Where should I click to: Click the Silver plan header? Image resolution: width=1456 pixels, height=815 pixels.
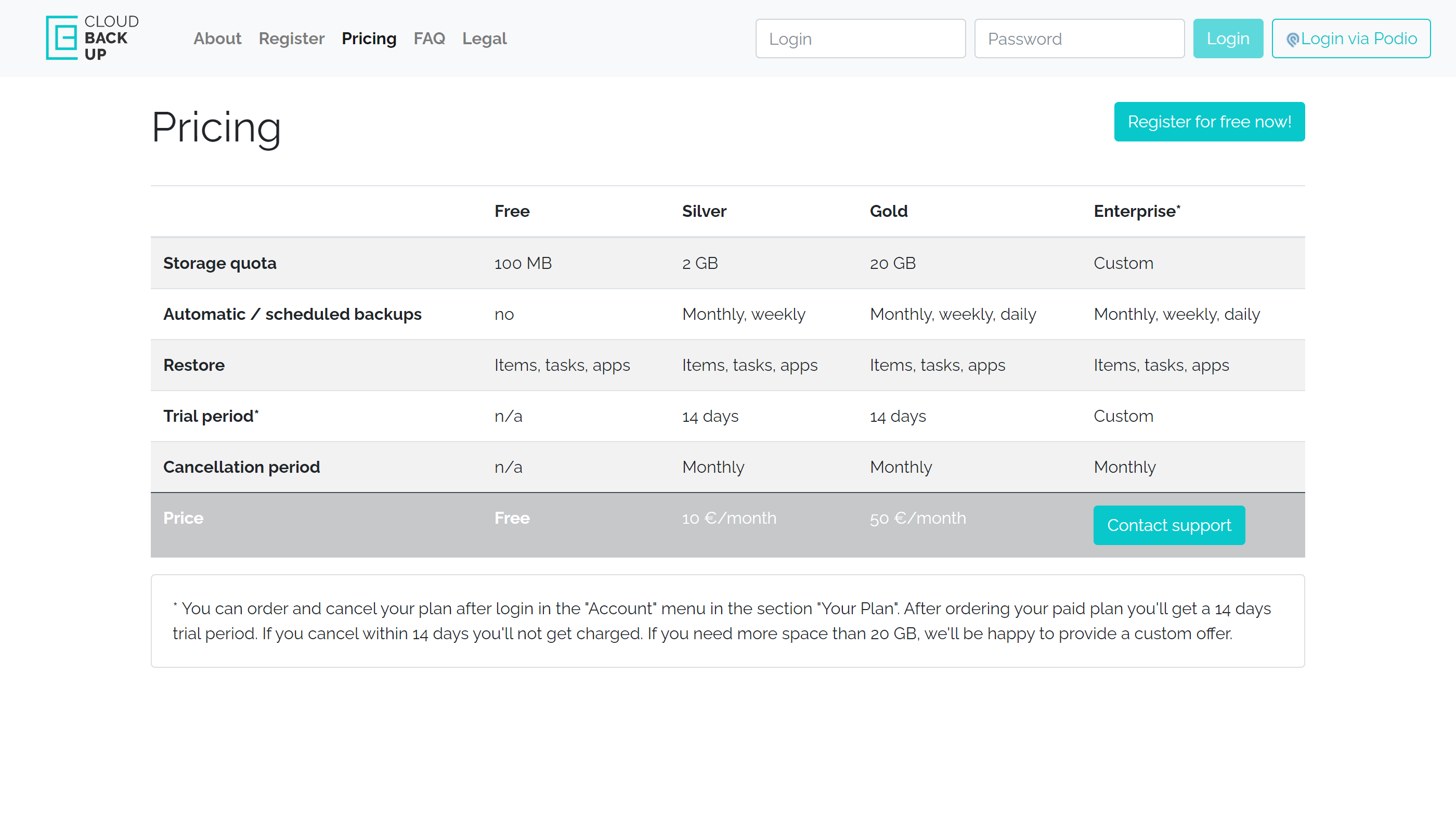coord(704,211)
